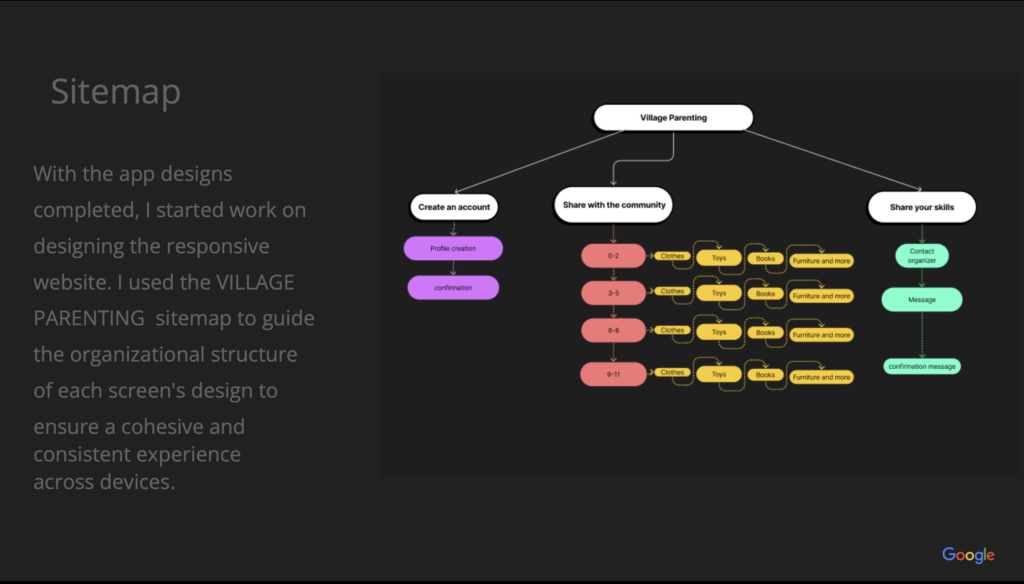Screen dimensions: 1024x584
Task: Click the green confirmation message node
Action: click(x=922, y=366)
